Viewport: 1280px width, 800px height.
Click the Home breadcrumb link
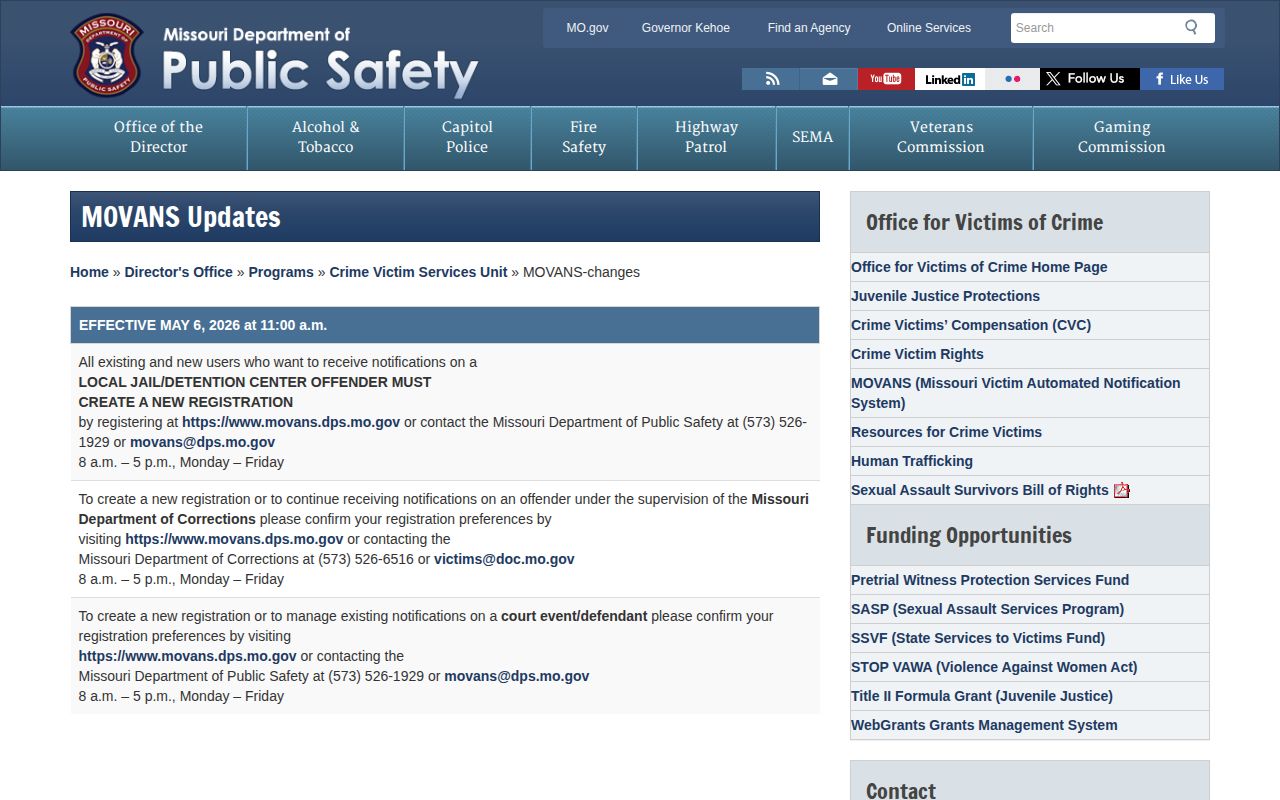[x=89, y=272]
